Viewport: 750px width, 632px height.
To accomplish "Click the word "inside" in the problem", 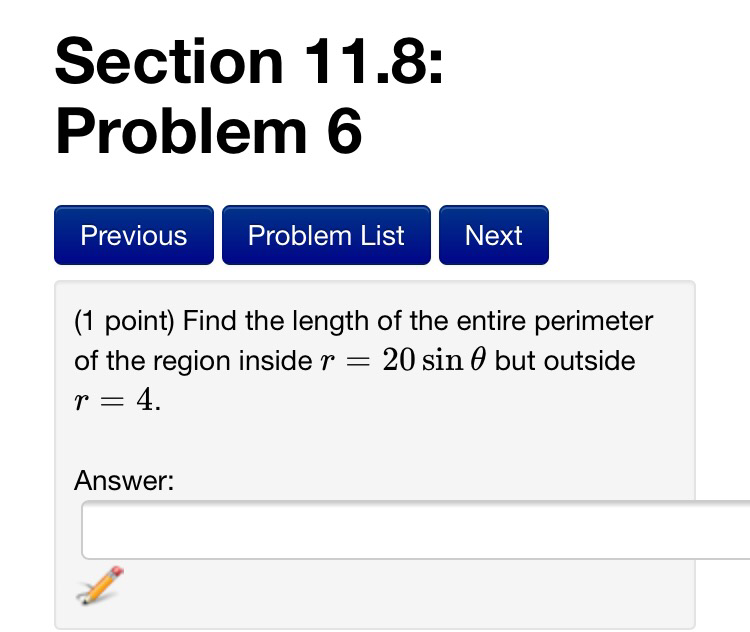I will [x=273, y=360].
